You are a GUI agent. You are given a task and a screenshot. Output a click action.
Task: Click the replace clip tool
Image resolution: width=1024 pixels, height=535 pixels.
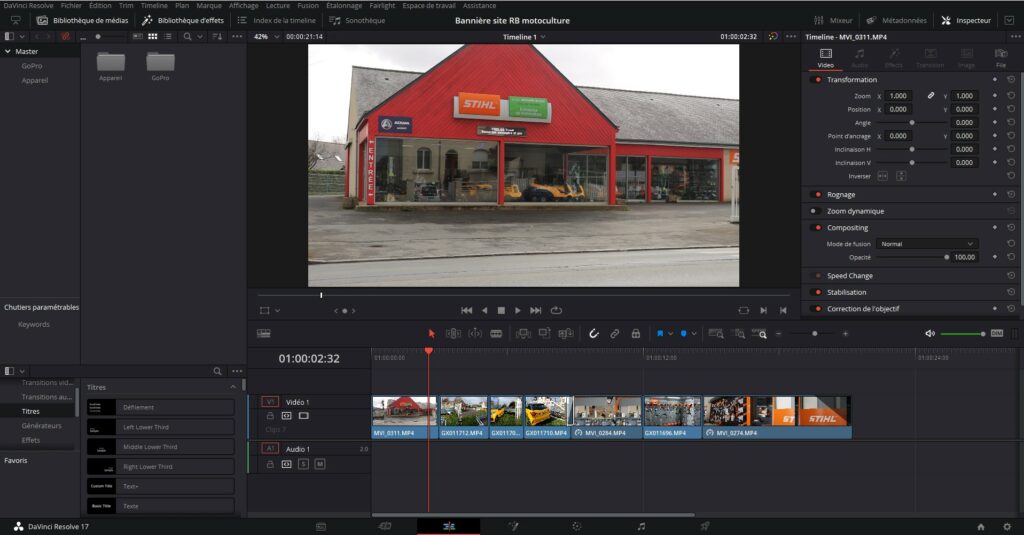click(x=566, y=334)
